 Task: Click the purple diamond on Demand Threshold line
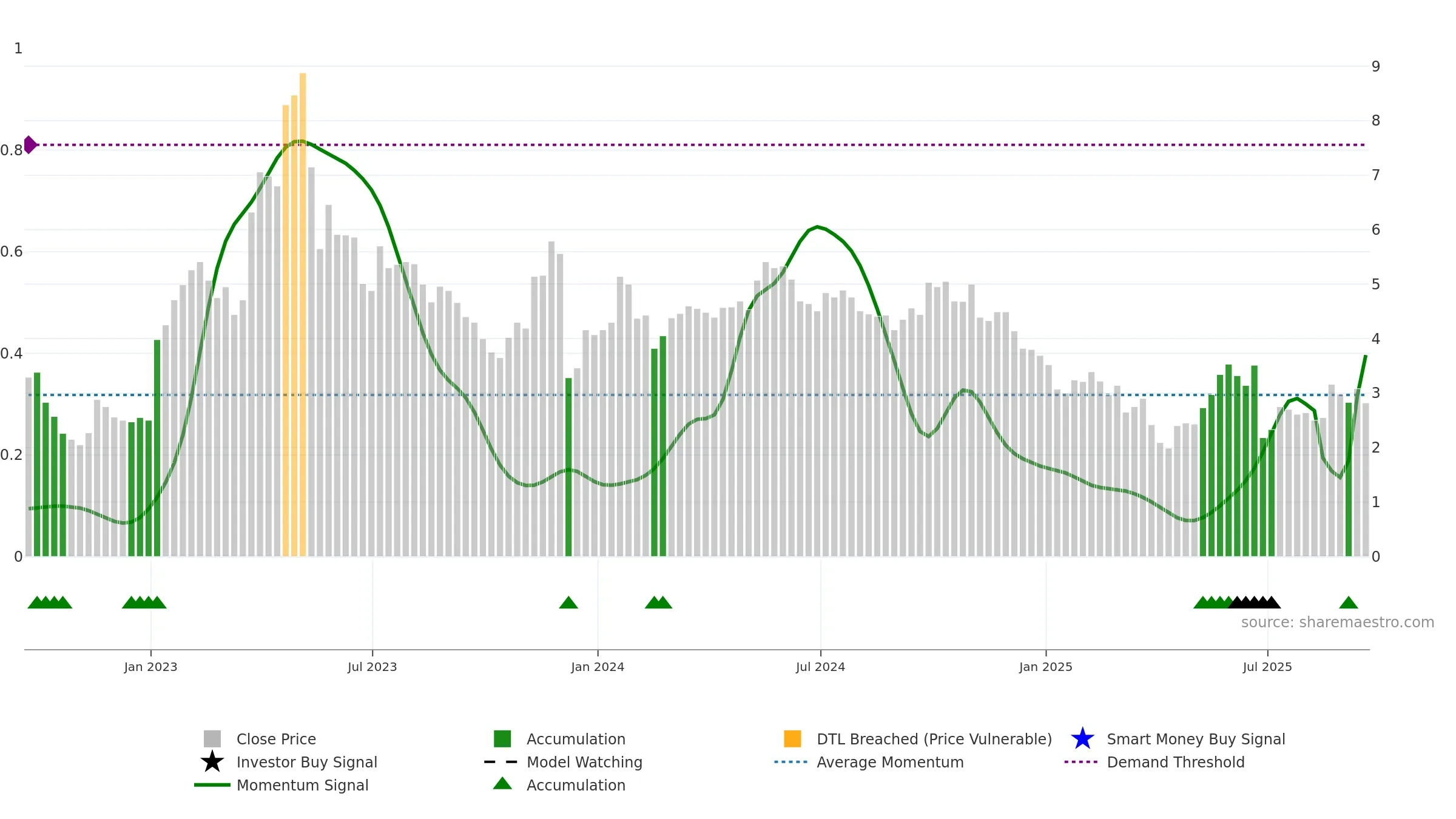tap(29, 145)
